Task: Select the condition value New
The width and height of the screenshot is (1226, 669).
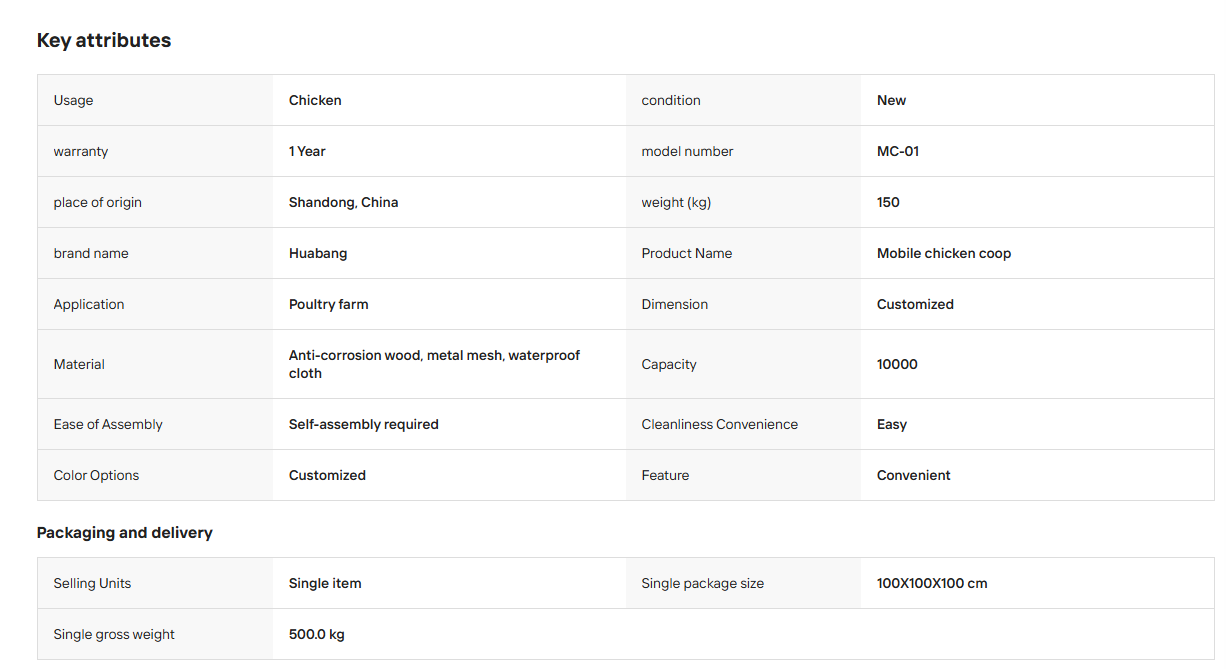Action: 892,100
